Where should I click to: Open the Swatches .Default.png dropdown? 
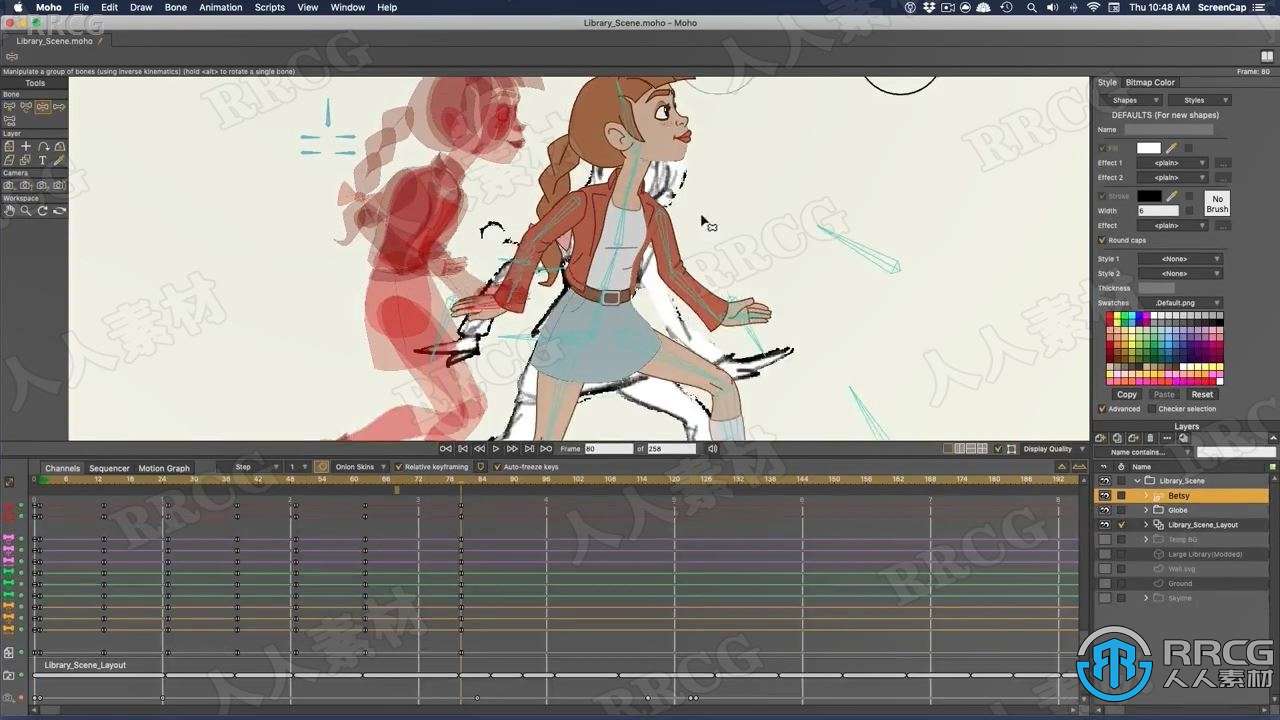coord(1180,303)
